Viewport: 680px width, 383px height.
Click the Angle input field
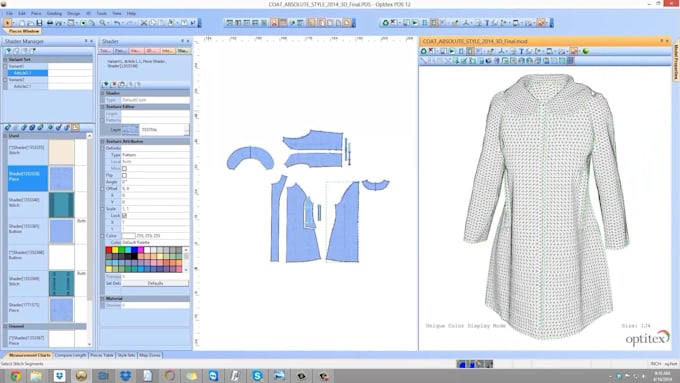[155, 182]
